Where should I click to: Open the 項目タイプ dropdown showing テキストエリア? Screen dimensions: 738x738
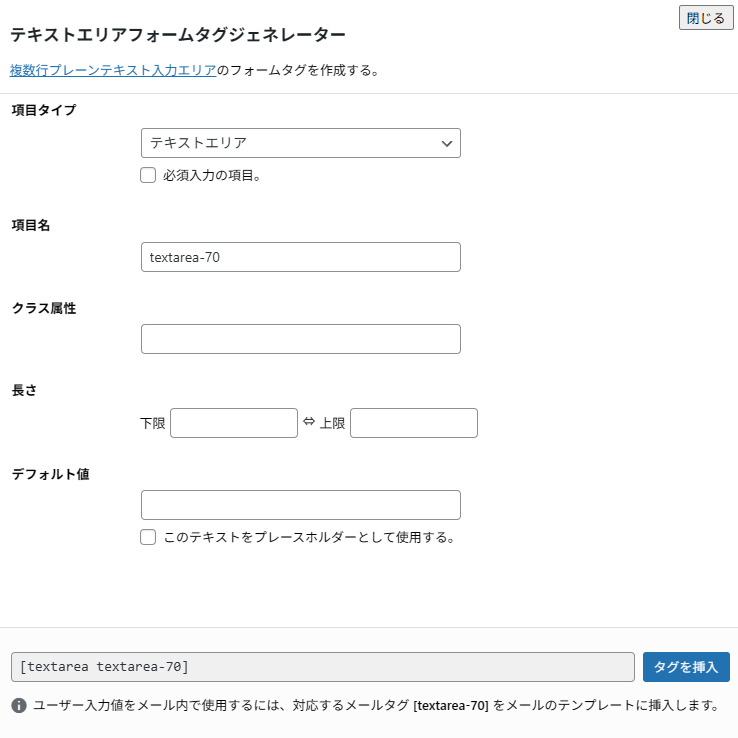pos(300,143)
